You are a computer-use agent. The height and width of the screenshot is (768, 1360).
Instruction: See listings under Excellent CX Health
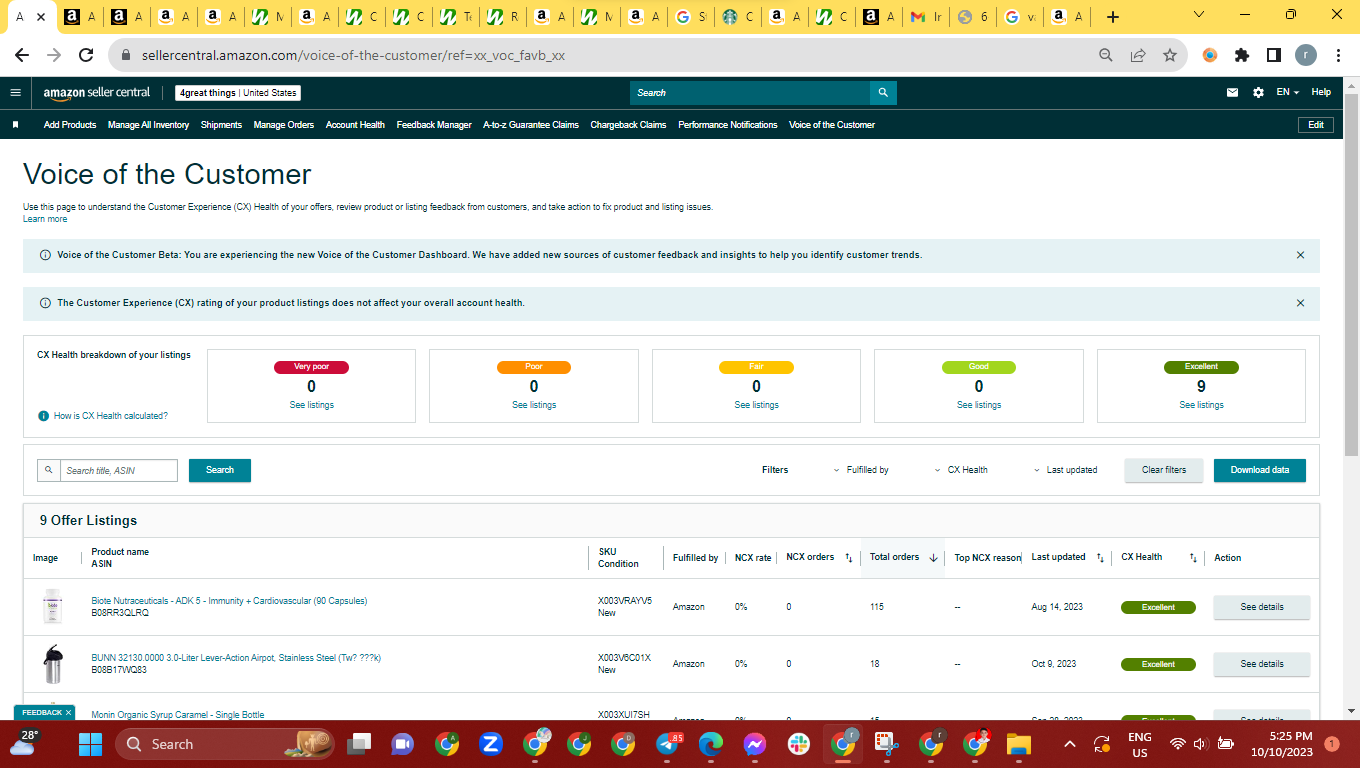[1201, 405]
